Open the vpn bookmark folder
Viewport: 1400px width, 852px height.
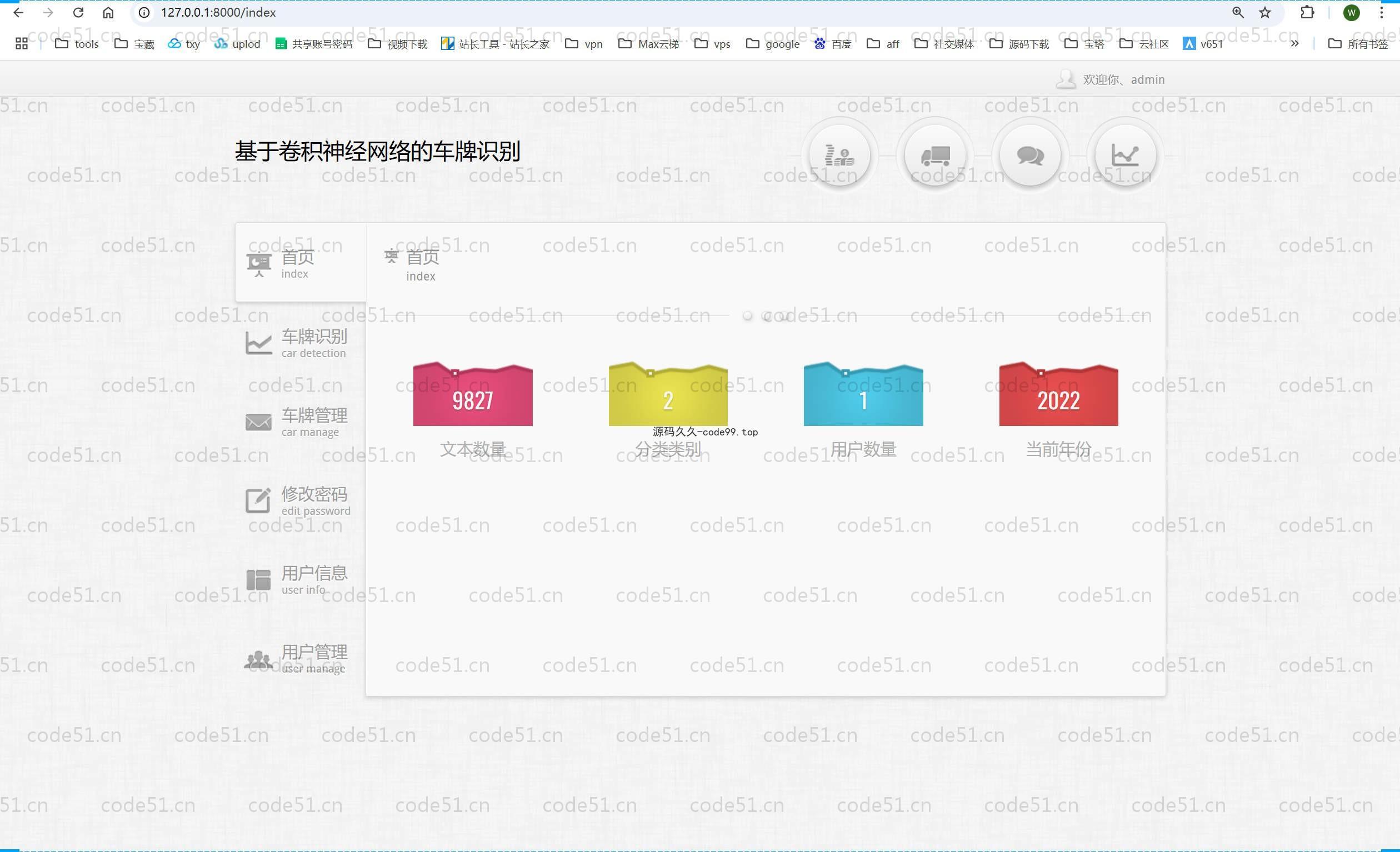[584, 44]
